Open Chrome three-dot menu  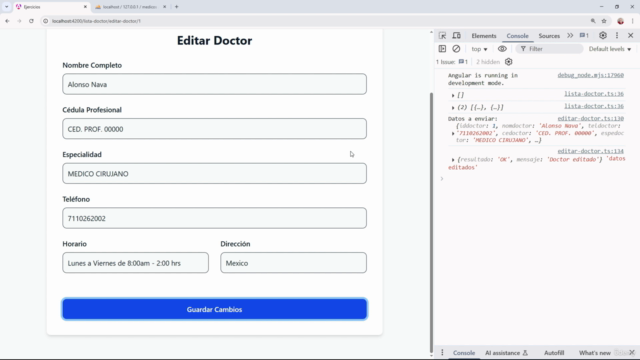(x=632, y=21)
